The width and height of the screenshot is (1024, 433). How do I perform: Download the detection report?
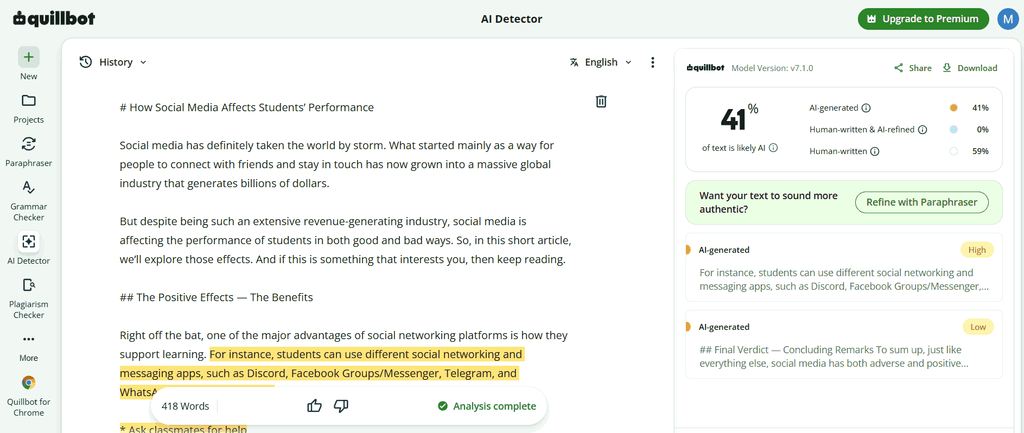pos(970,68)
